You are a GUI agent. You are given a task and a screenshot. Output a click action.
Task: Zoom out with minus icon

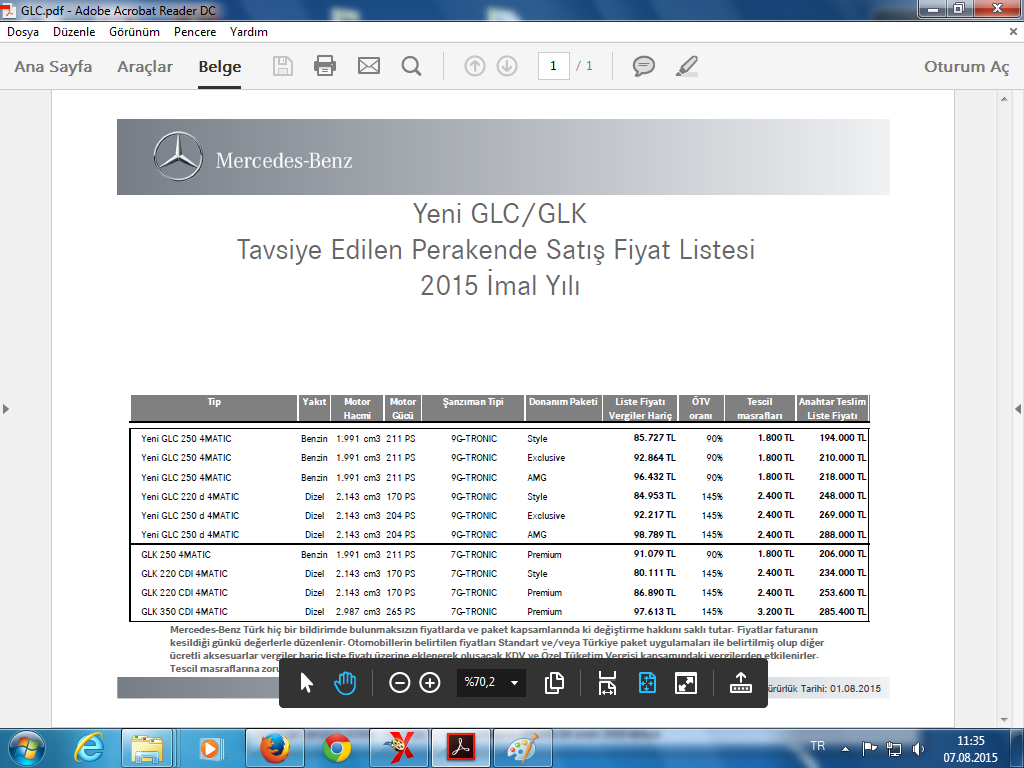coord(399,683)
